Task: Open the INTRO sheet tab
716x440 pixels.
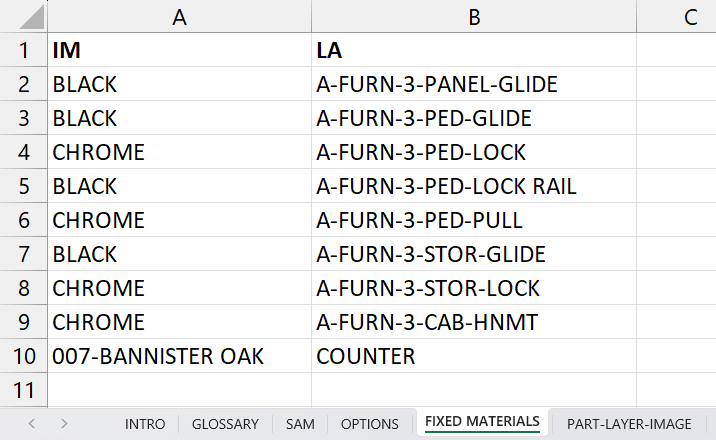Action: [x=145, y=424]
